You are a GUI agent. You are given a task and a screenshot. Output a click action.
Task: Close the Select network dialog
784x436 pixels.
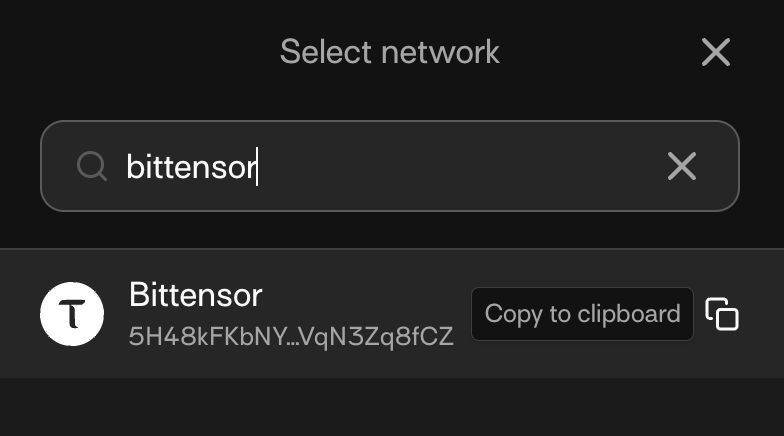click(x=715, y=52)
